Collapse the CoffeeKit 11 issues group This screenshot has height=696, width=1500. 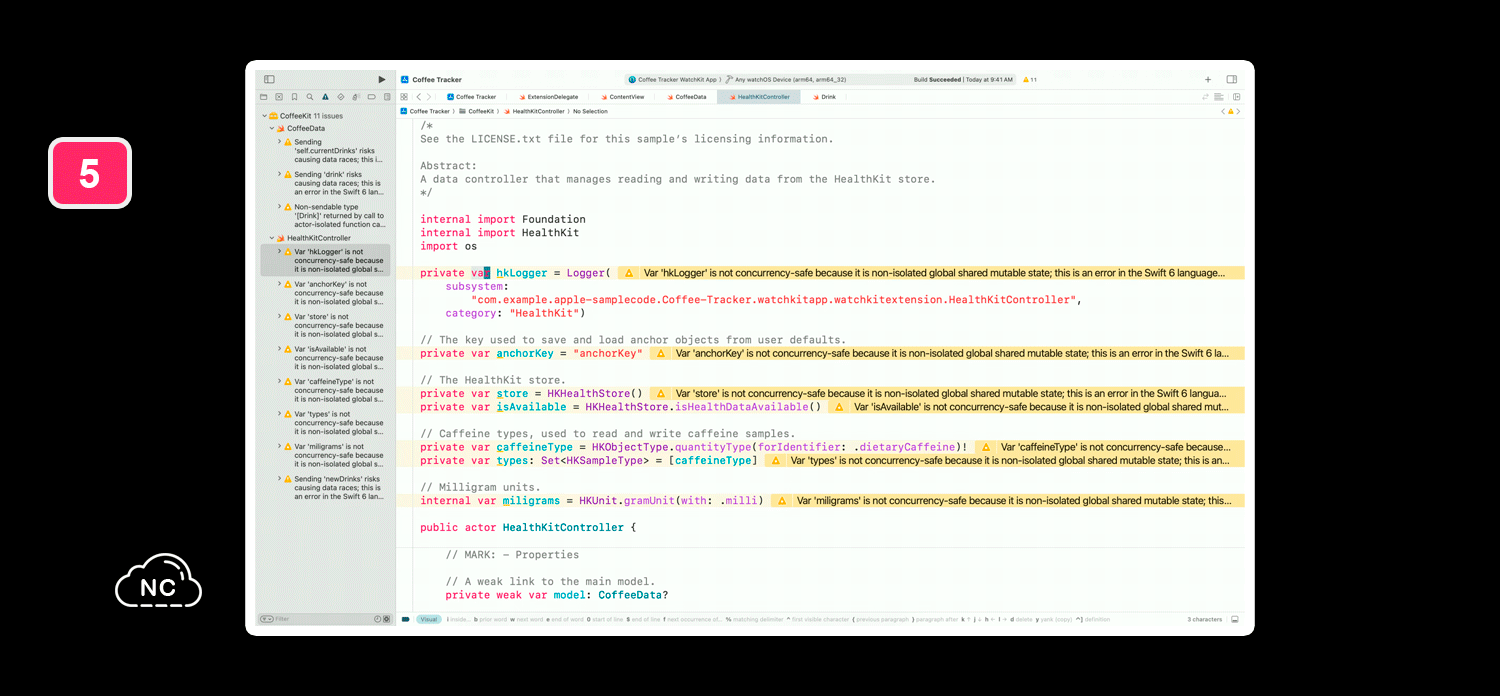pos(265,116)
